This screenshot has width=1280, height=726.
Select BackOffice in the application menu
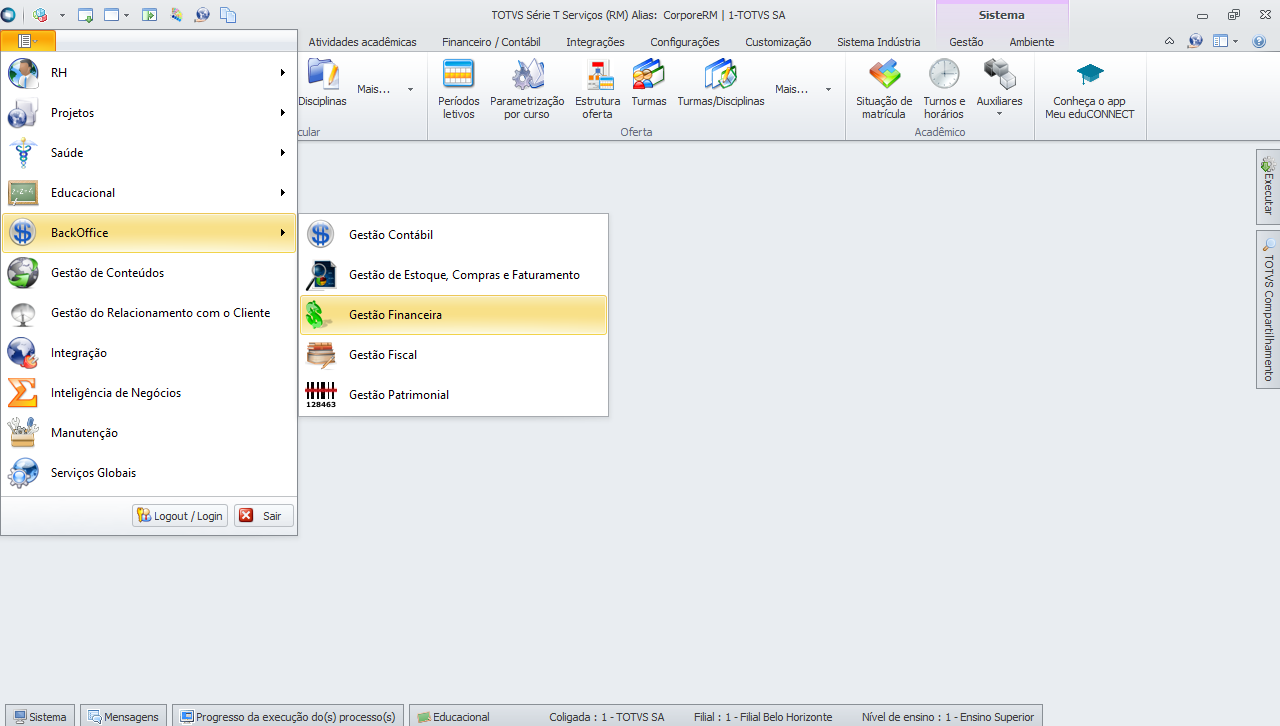pos(148,233)
